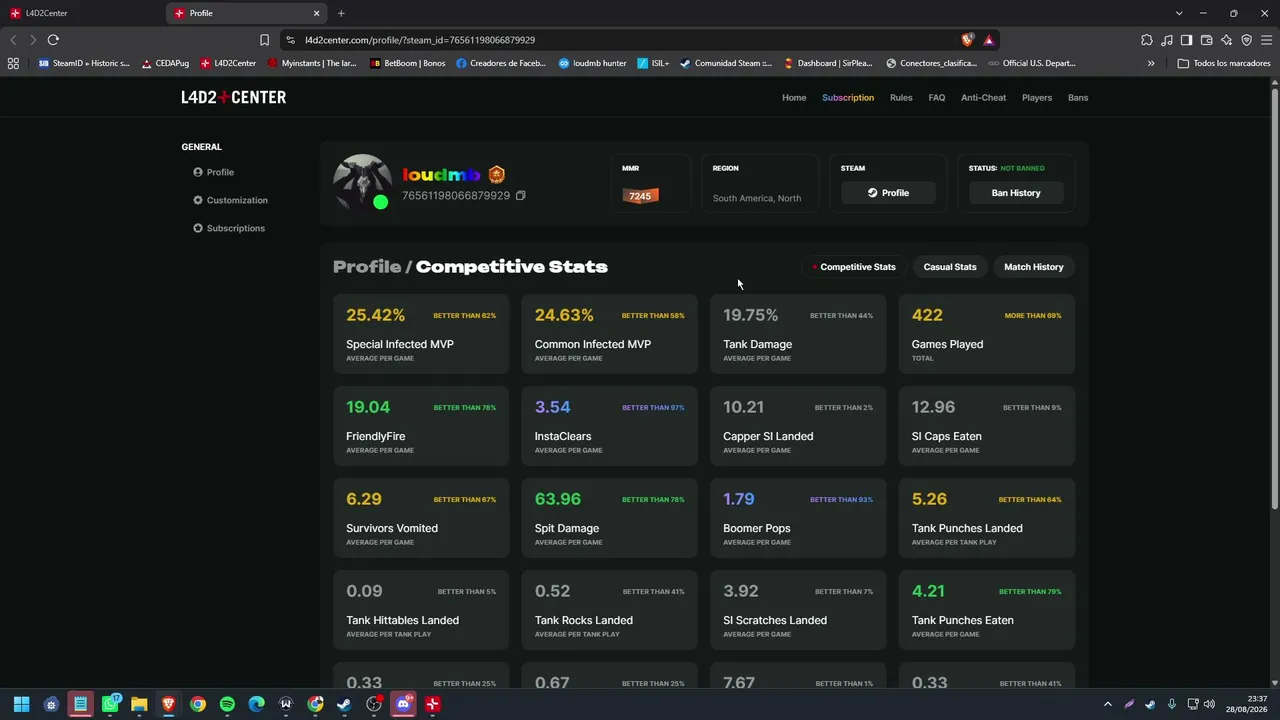Open the SteamID bookmark
Image resolution: width=1280 pixels, height=720 pixels.
pyautogui.click(x=84, y=63)
